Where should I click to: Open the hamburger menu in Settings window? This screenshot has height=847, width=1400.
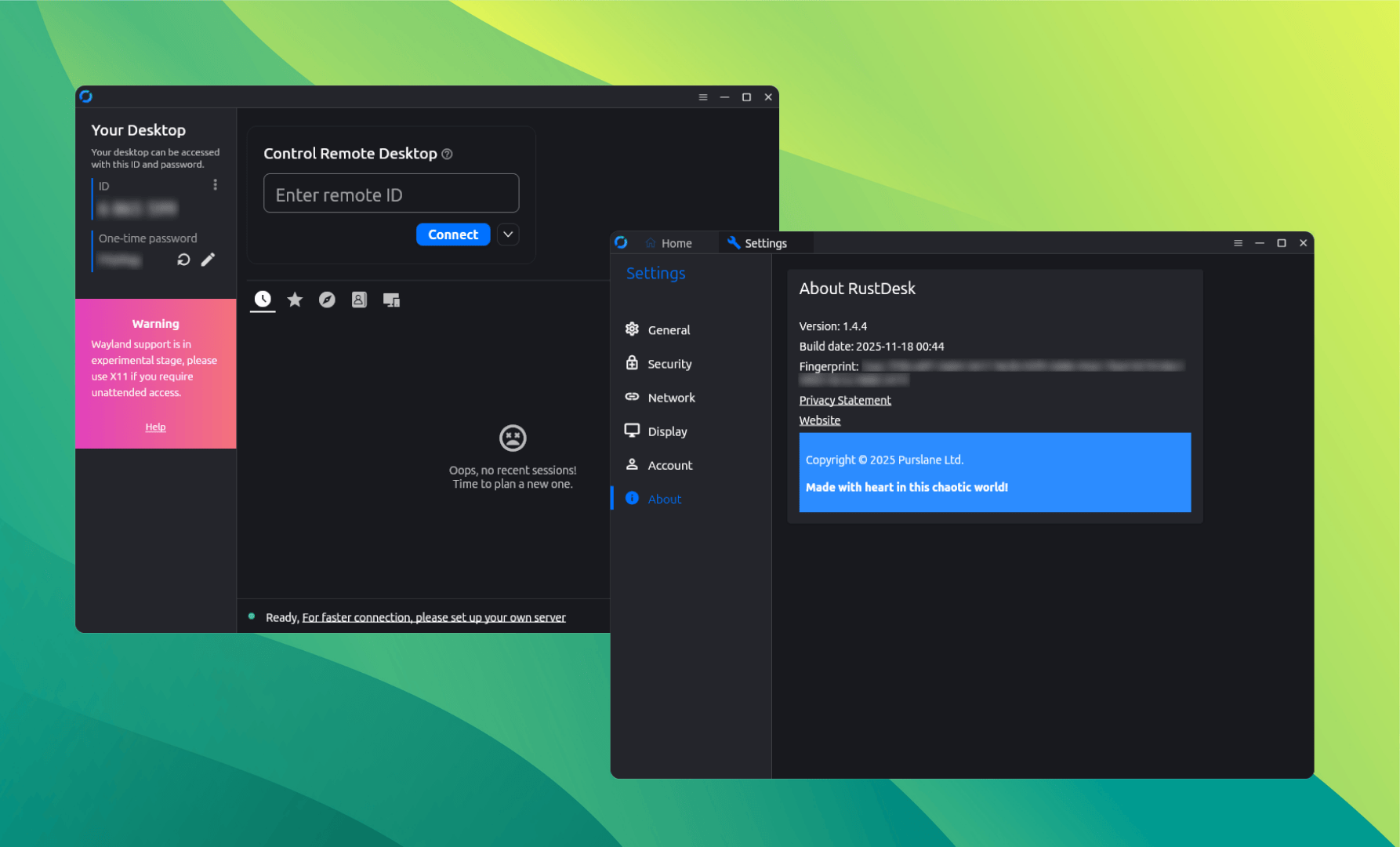coord(1238,243)
